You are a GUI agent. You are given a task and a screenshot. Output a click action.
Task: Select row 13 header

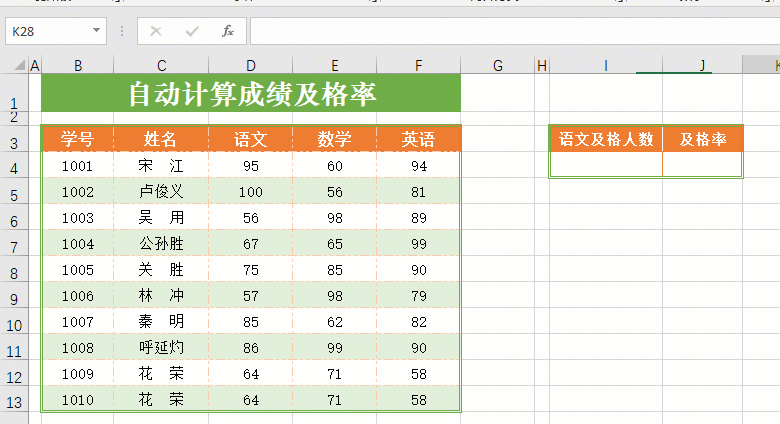13,401
